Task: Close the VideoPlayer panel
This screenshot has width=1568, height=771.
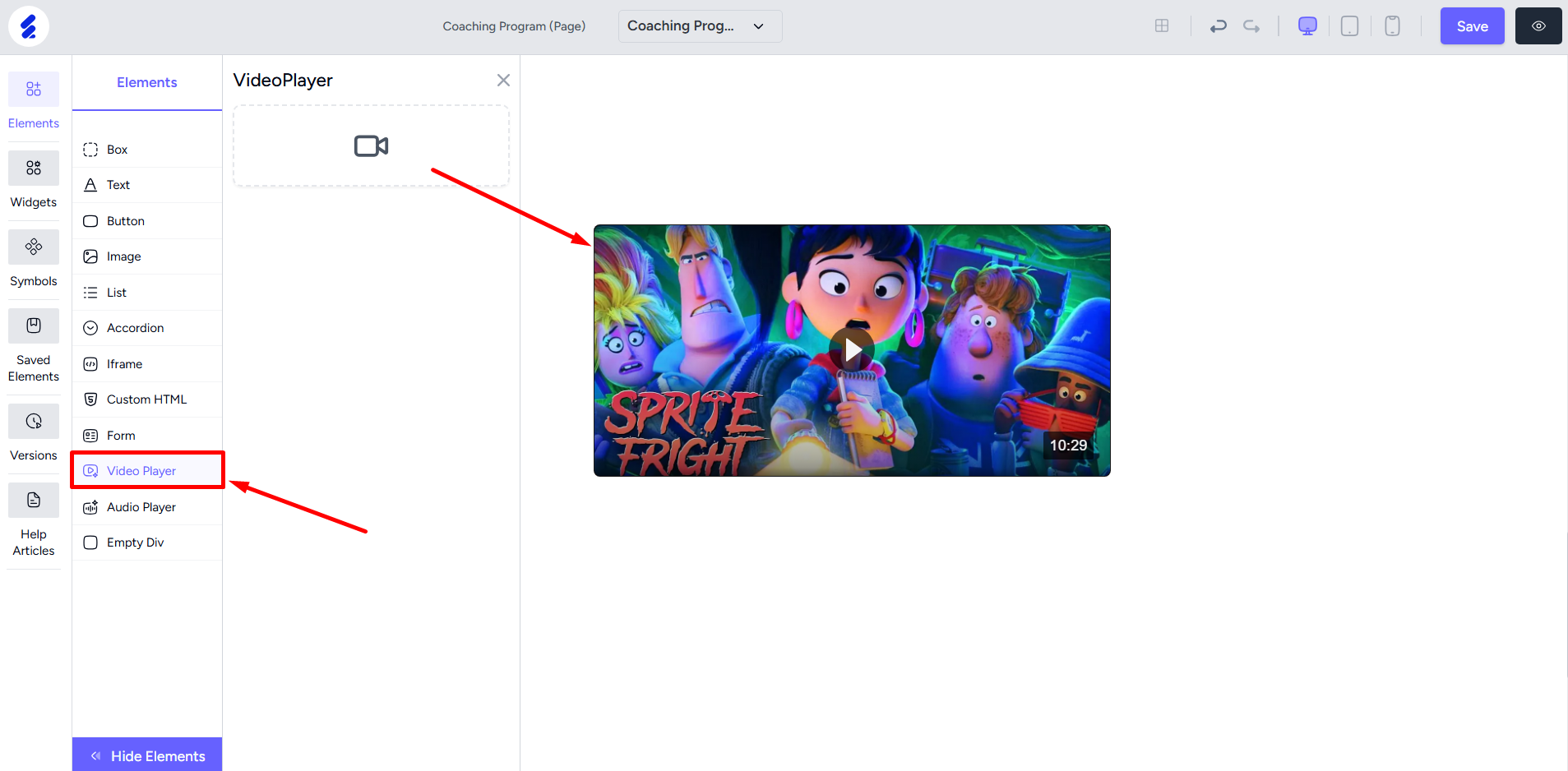Action: (x=503, y=80)
